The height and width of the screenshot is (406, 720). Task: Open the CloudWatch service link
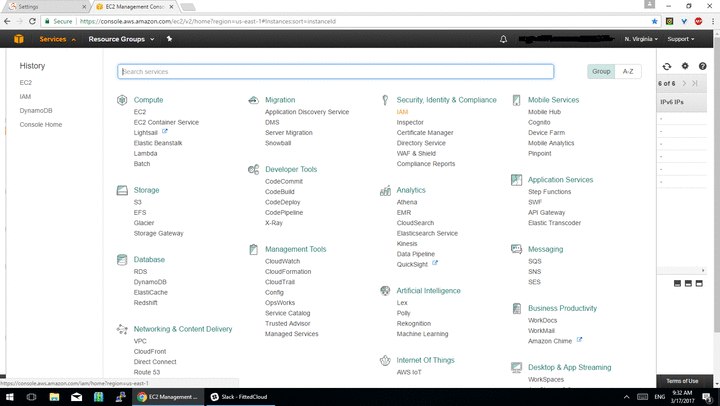pos(282,261)
